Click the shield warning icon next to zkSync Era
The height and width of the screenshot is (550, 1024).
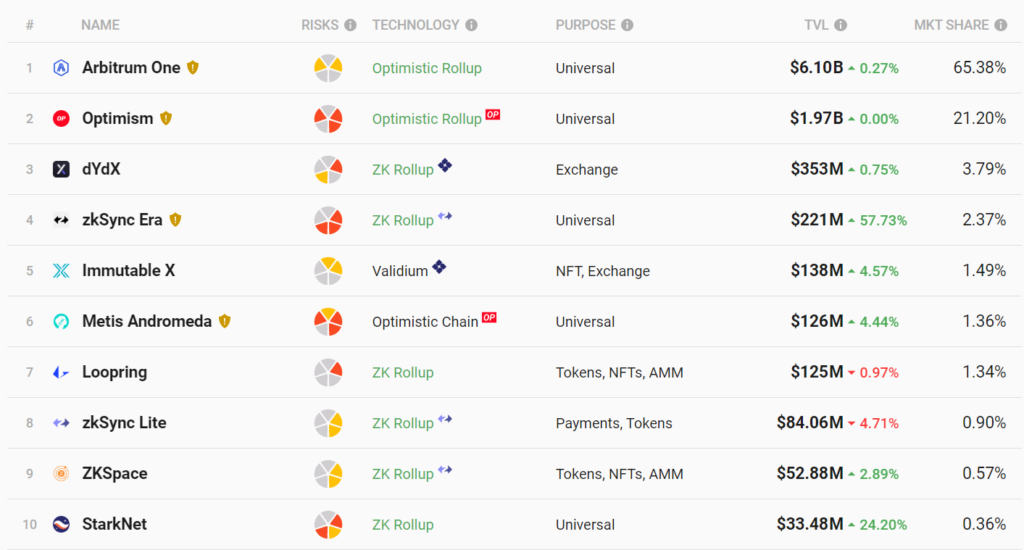(175, 219)
